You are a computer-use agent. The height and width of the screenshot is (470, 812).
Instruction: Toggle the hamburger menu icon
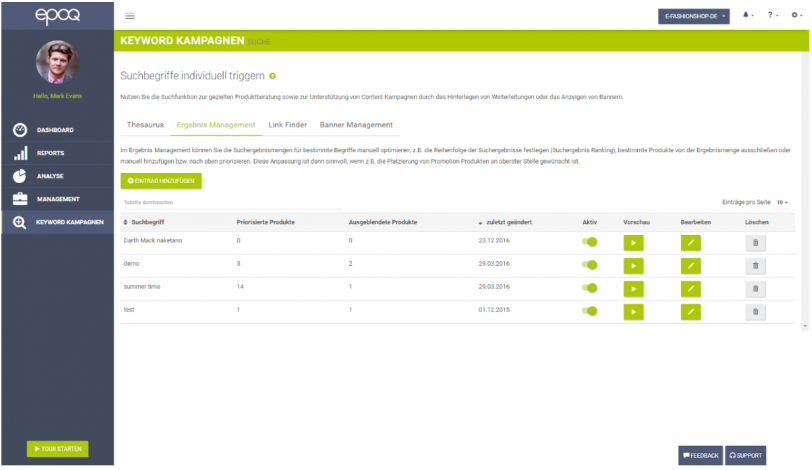tap(130, 16)
